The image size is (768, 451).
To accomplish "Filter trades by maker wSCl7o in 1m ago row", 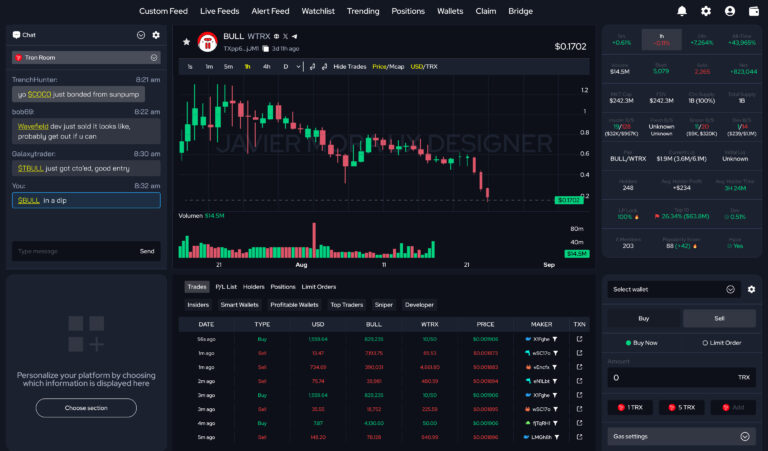I will [555, 353].
